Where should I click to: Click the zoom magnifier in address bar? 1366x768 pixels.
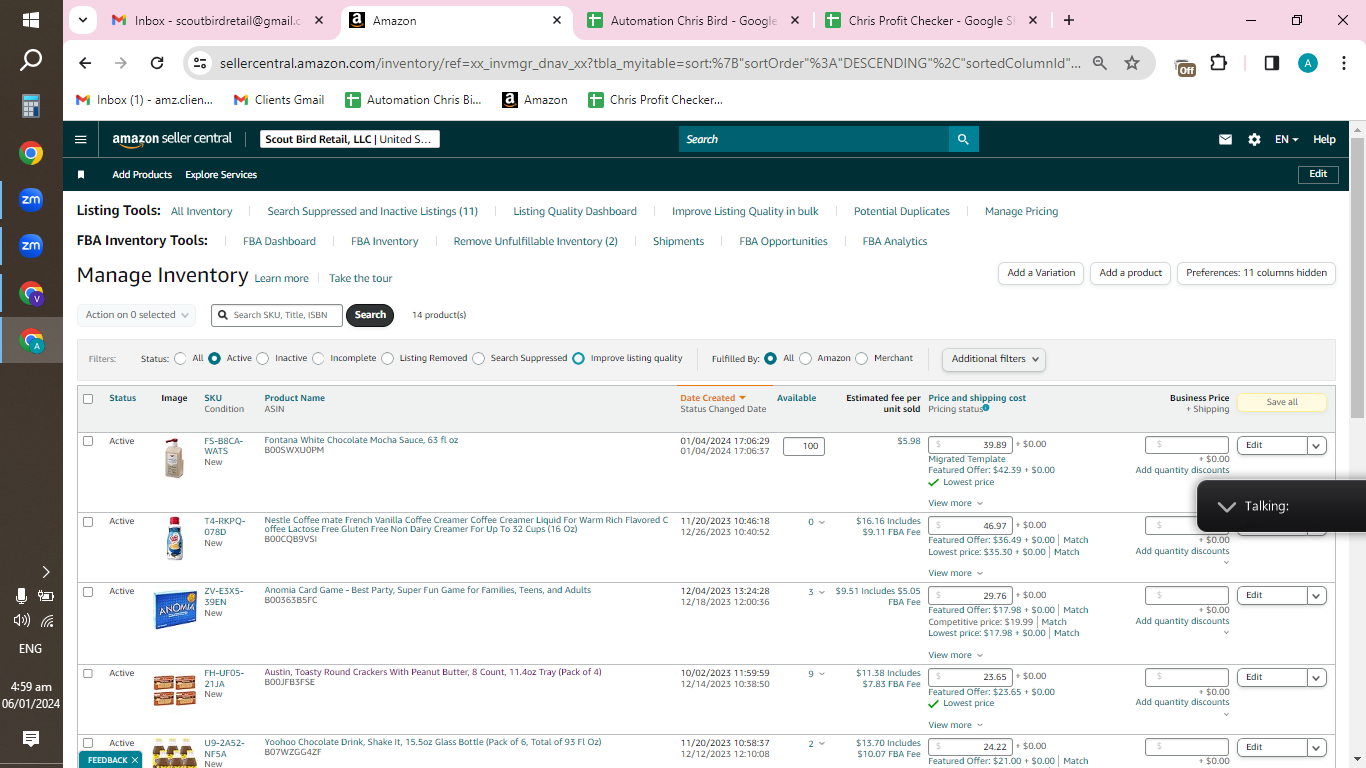point(1100,63)
